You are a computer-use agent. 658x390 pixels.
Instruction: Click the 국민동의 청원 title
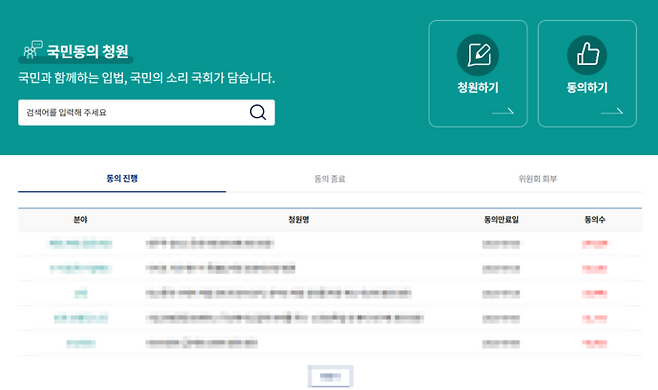(x=87, y=51)
